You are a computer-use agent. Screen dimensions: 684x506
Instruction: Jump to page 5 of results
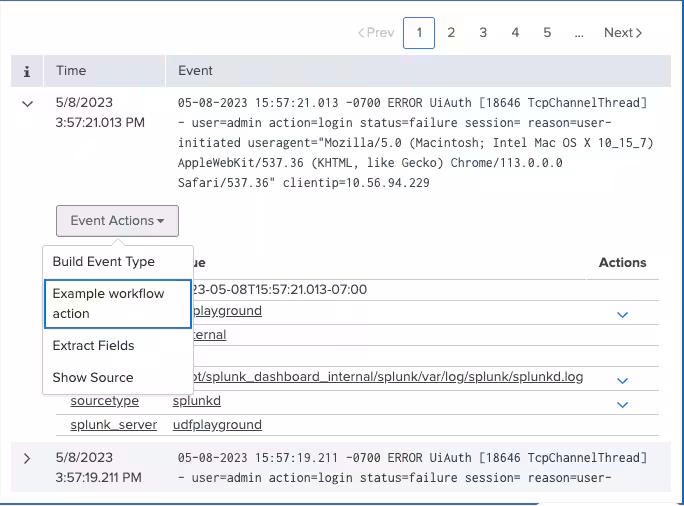(547, 32)
